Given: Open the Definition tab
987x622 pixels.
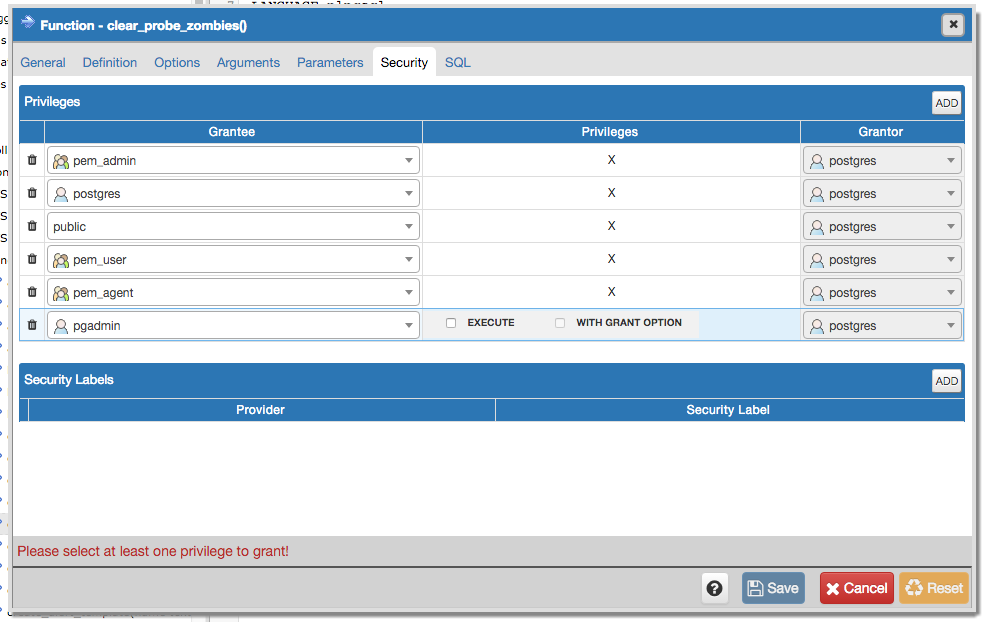Looking at the screenshot, I should [x=109, y=62].
